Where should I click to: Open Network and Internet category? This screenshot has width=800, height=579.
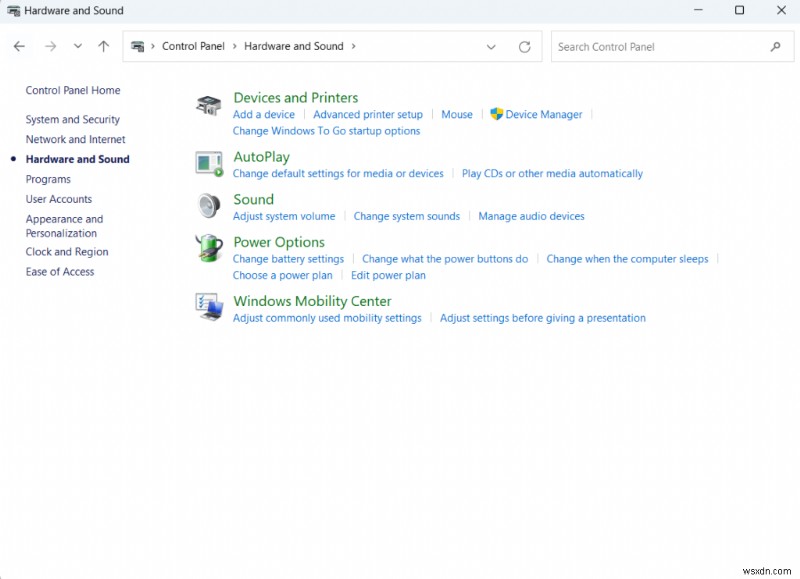tap(76, 139)
